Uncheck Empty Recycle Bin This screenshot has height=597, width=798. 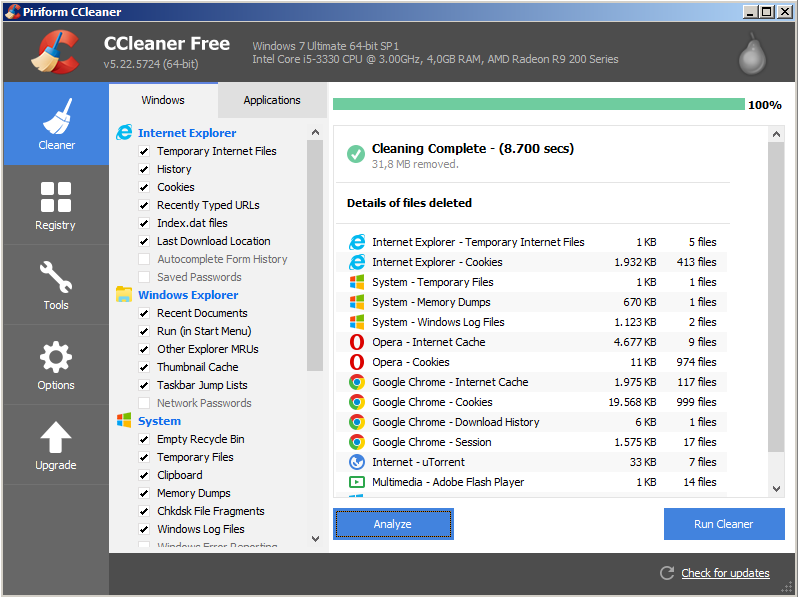tap(144, 439)
